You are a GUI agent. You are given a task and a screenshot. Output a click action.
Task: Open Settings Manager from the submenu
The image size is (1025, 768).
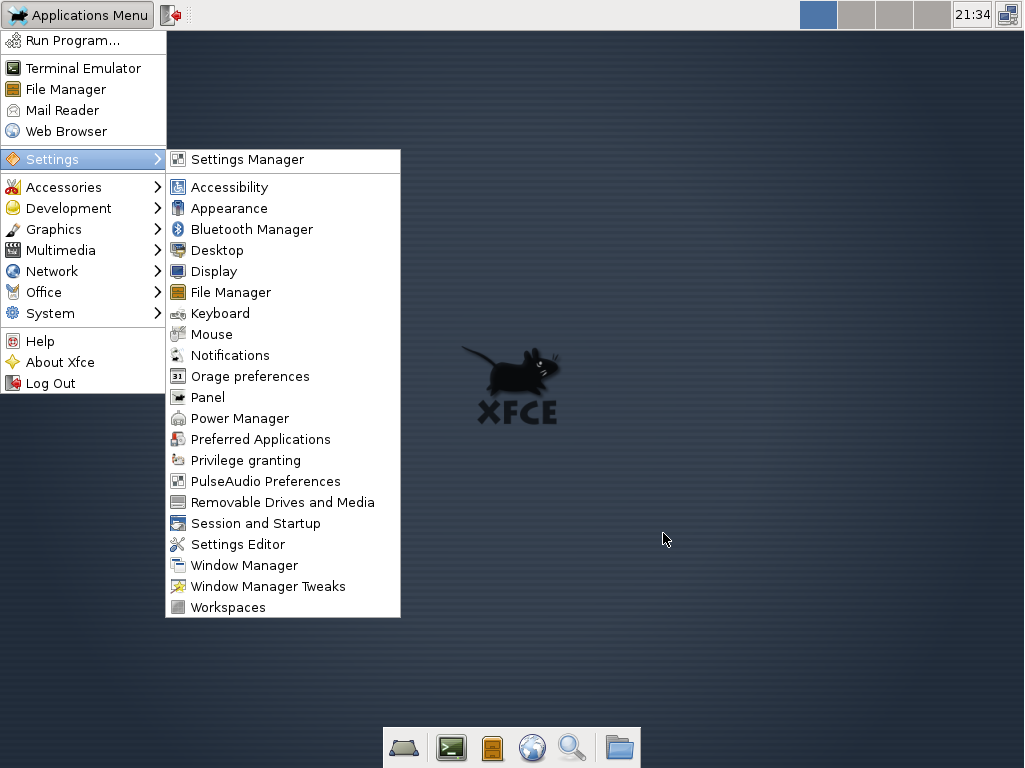282,159
